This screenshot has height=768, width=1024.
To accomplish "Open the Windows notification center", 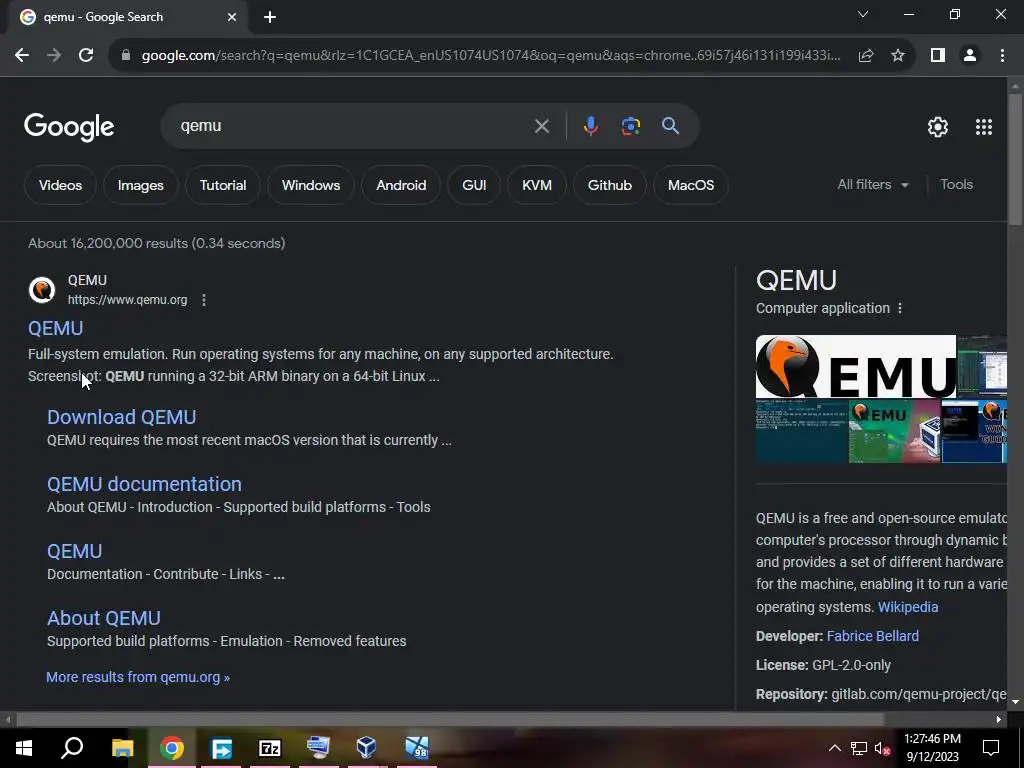I will click(991, 748).
